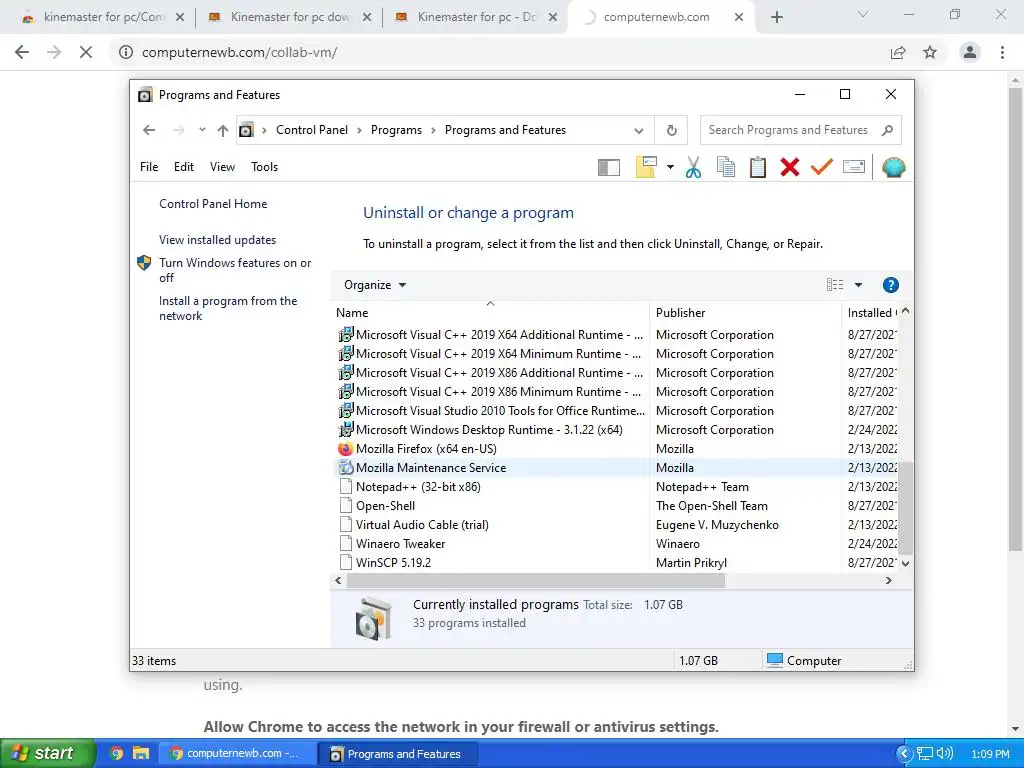This screenshot has width=1024, height=768.
Task: Expand the address bar history dropdown
Action: pos(639,131)
